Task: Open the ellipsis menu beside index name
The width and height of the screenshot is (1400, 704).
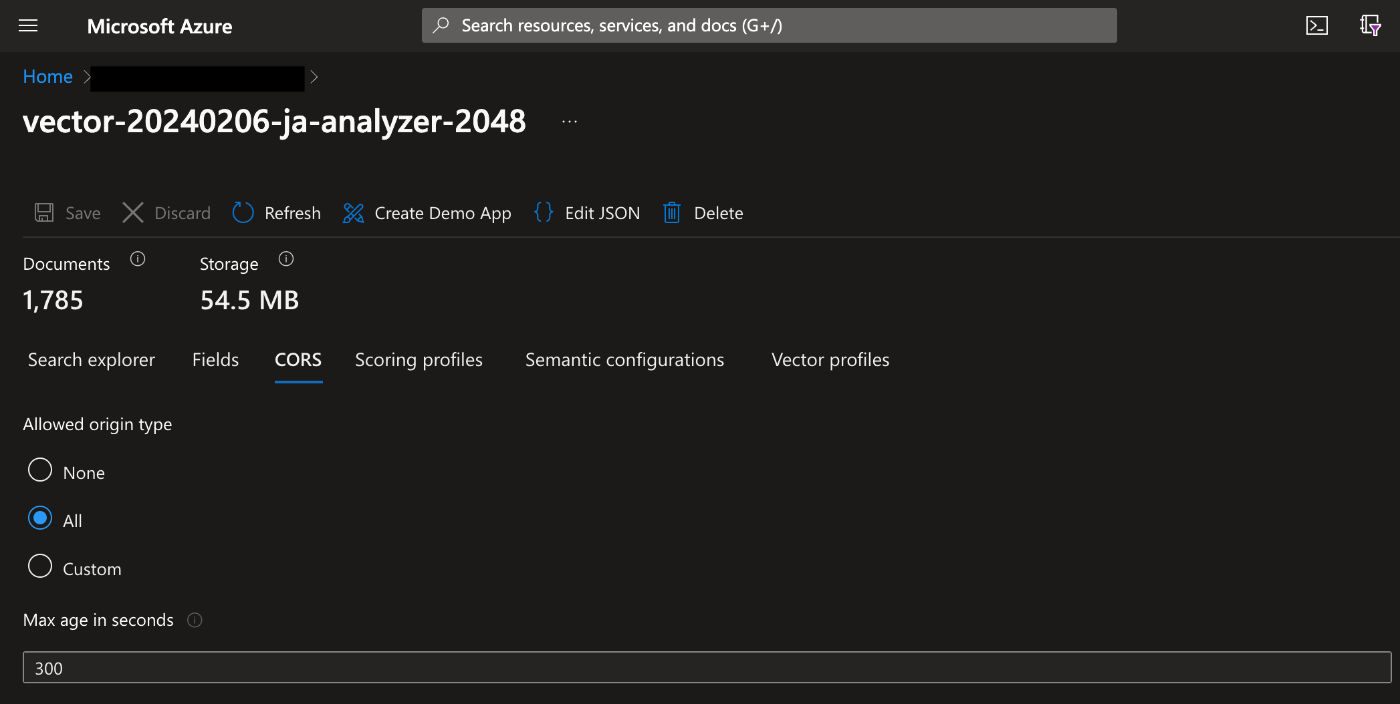Action: point(570,121)
